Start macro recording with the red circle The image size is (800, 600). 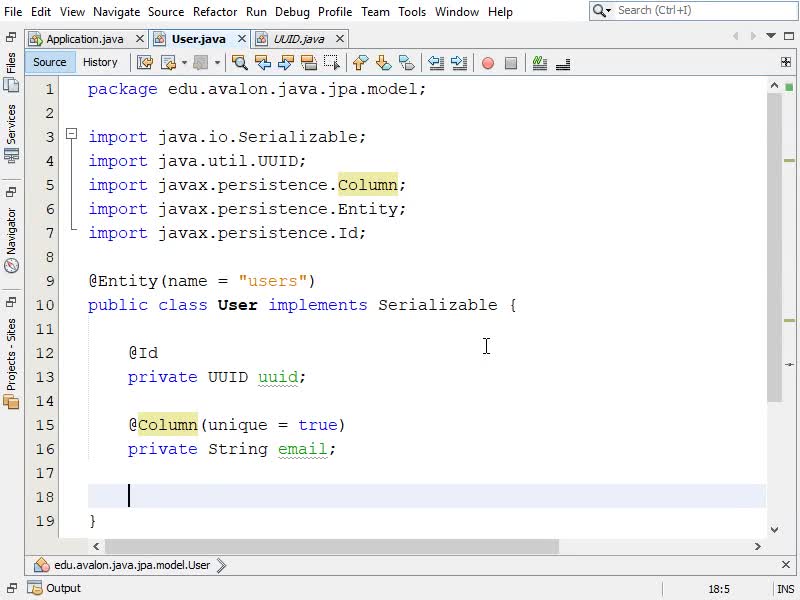tap(488, 63)
